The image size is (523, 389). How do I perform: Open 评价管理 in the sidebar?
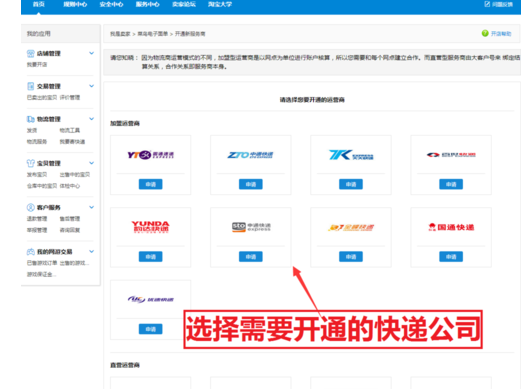(70, 97)
